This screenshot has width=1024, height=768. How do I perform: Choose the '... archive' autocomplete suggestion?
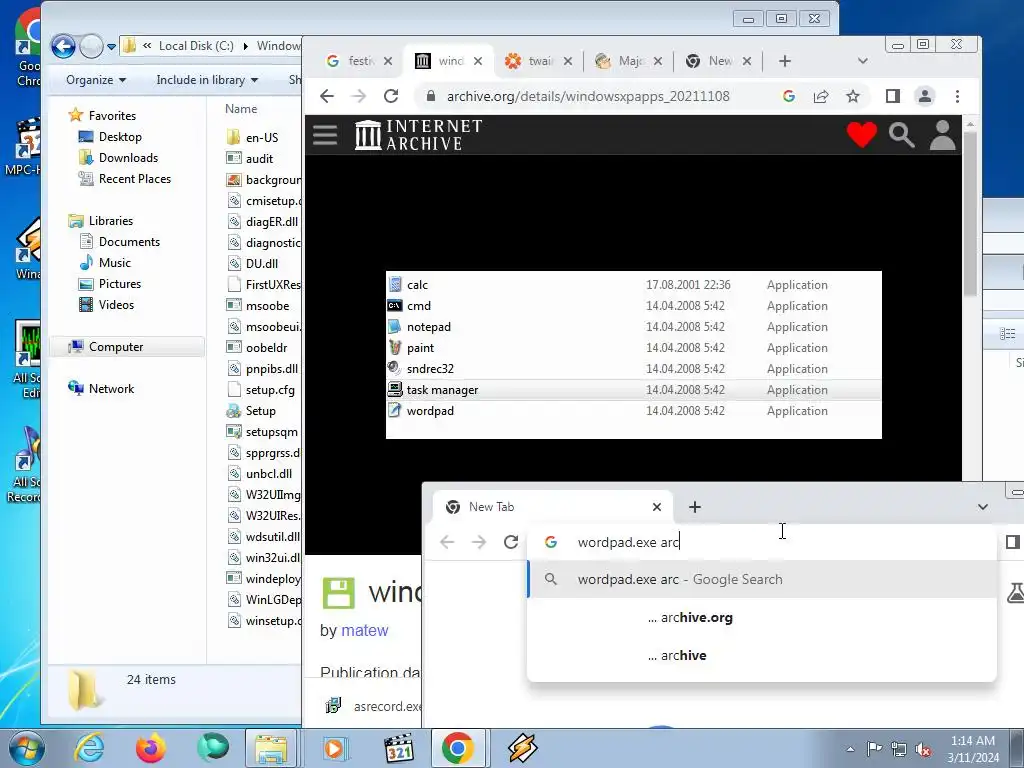tap(761, 655)
